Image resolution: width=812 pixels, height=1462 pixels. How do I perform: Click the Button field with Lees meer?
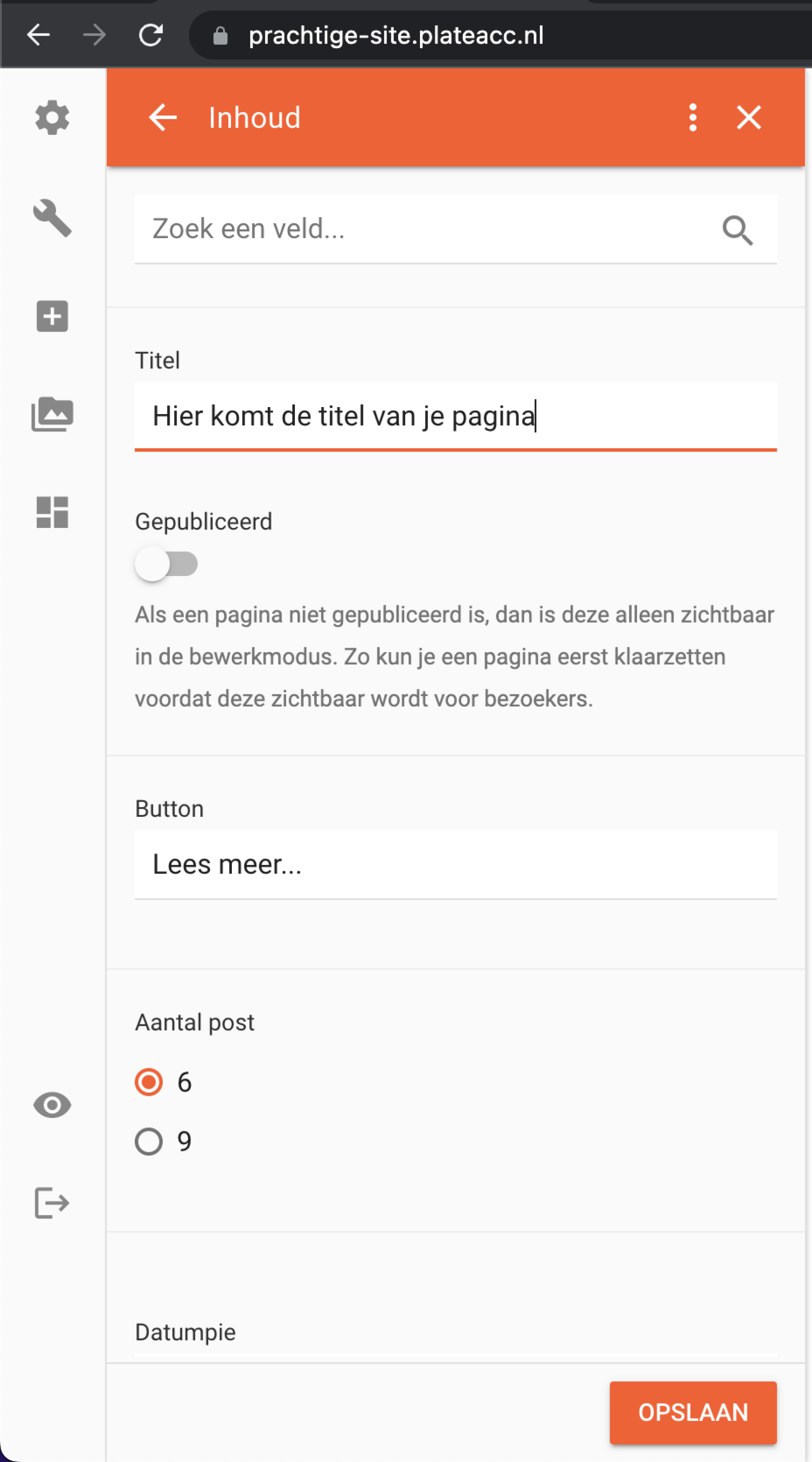pyautogui.click(x=456, y=864)
